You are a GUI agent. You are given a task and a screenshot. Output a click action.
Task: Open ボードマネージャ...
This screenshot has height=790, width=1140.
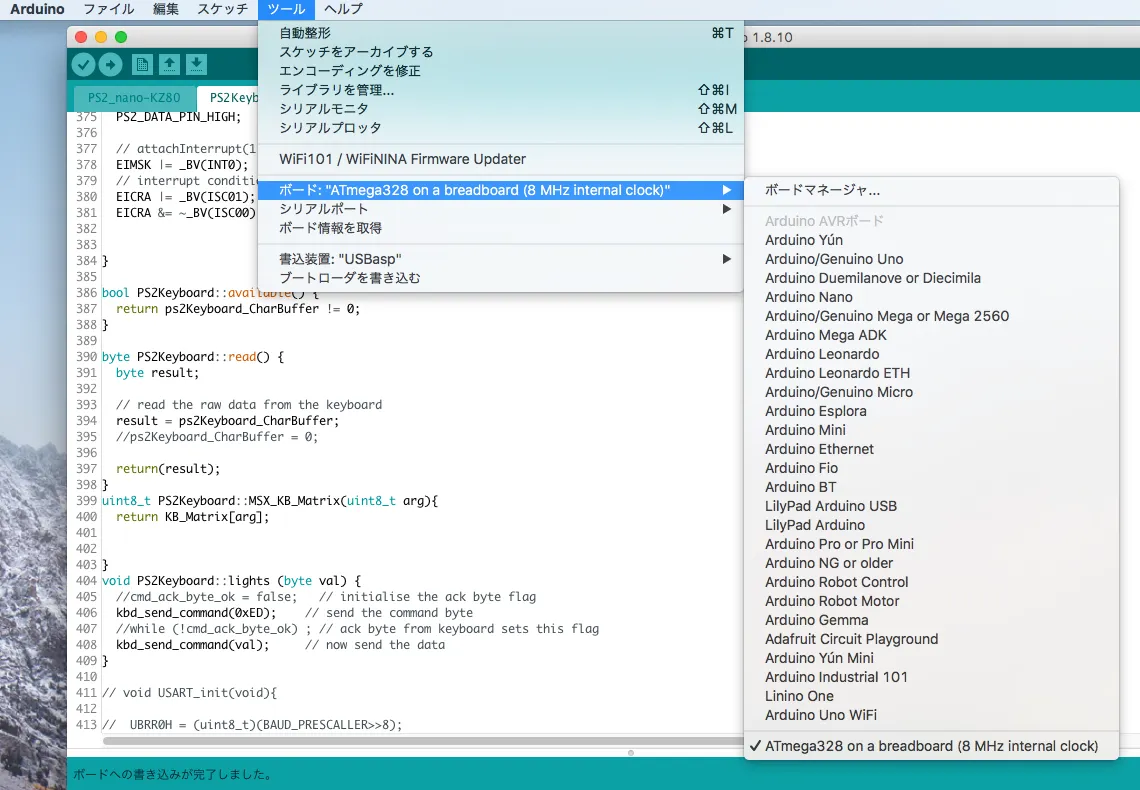931,190
